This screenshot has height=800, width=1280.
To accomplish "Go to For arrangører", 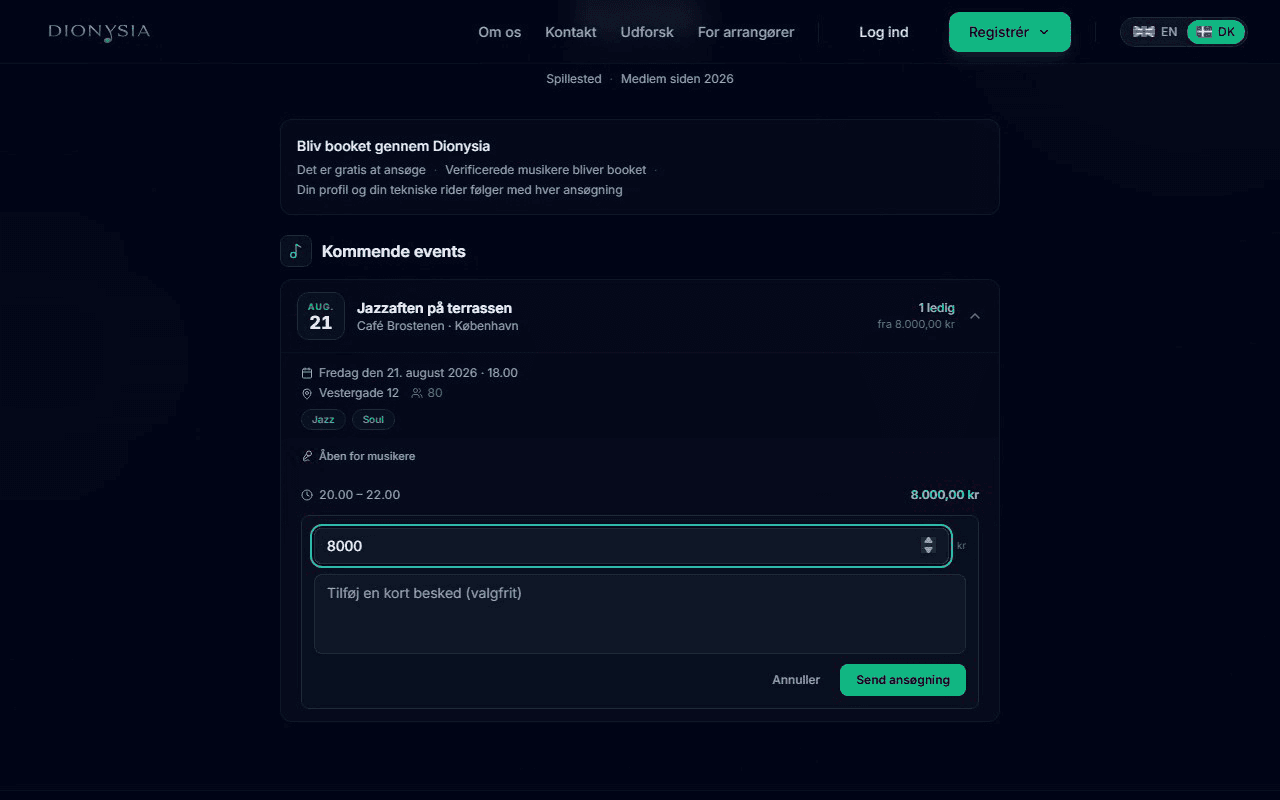I will point(746,32).
